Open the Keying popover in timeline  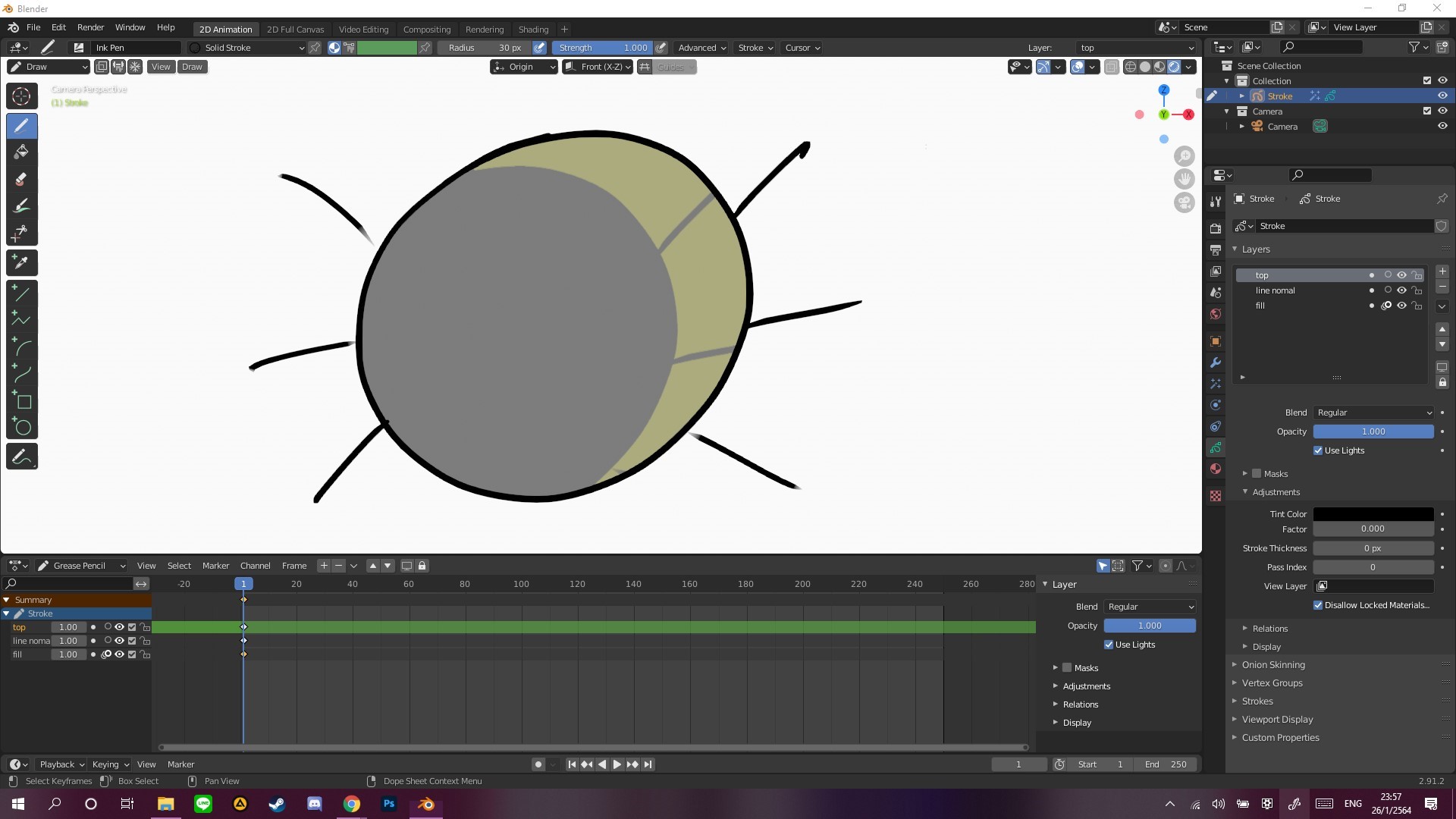(110, 764)
